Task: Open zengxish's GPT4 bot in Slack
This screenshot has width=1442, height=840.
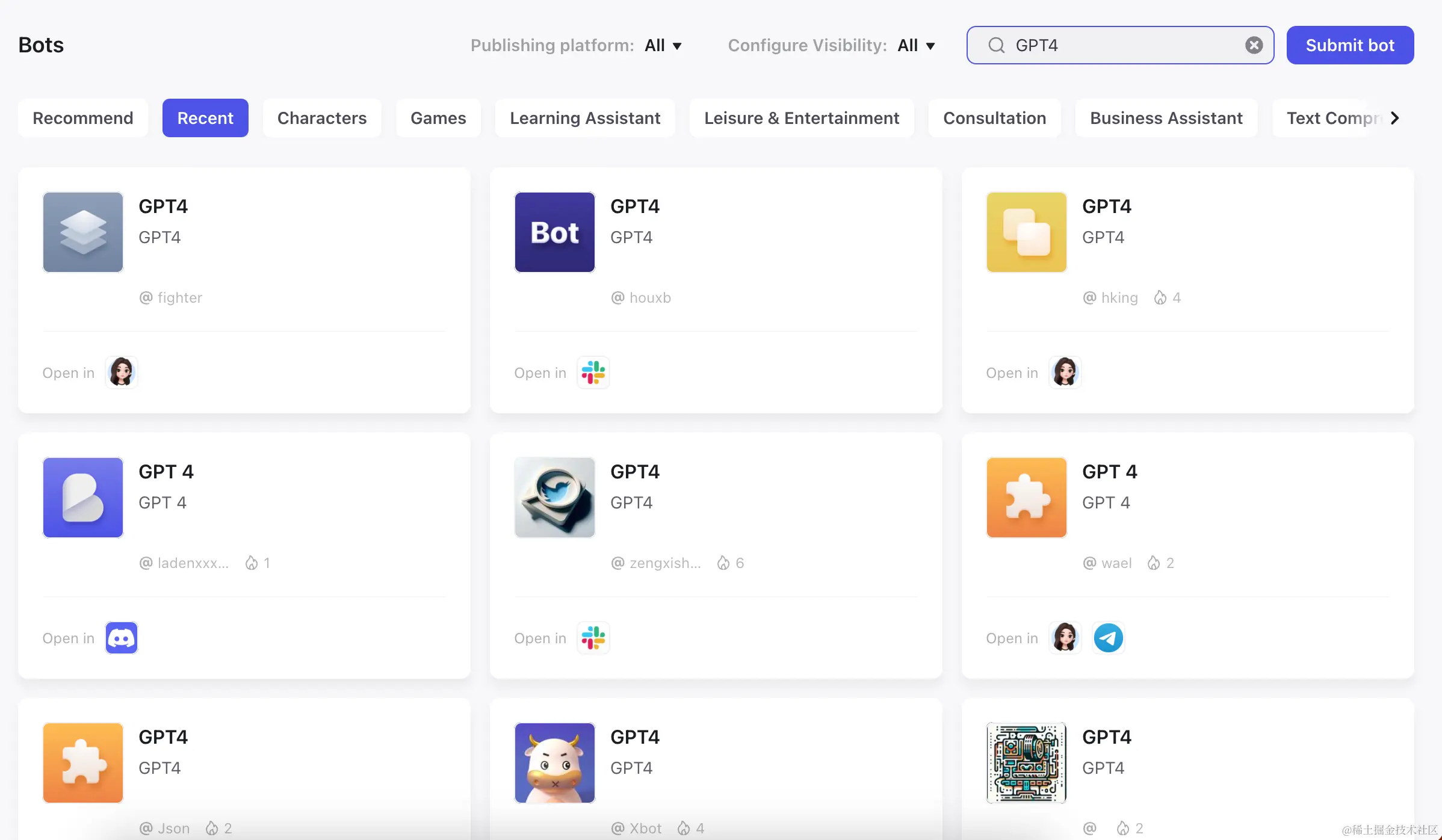Action: pos(593,638)
